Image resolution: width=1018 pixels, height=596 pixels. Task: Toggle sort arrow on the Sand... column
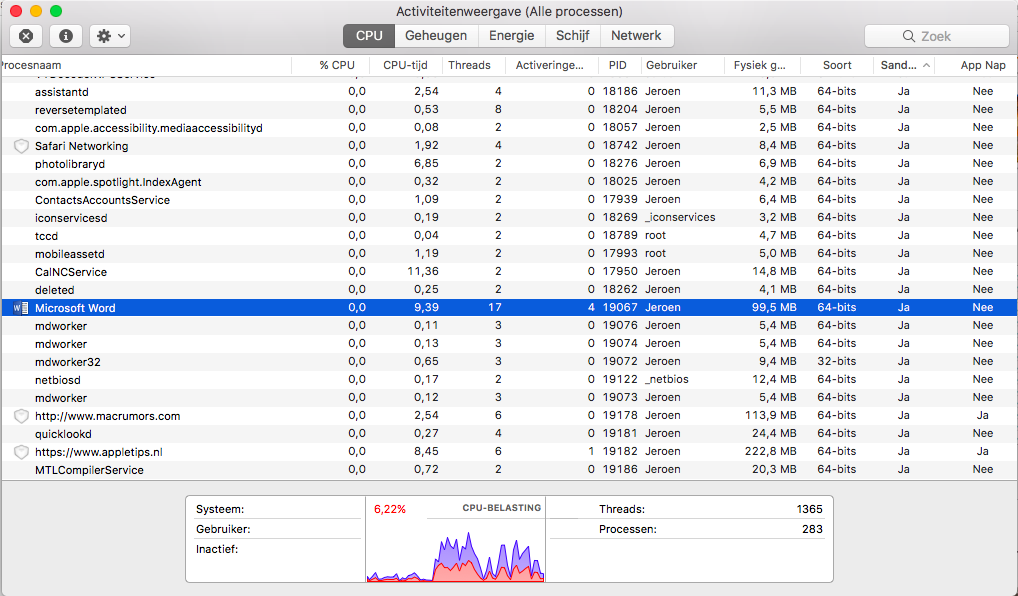(926, 66)
